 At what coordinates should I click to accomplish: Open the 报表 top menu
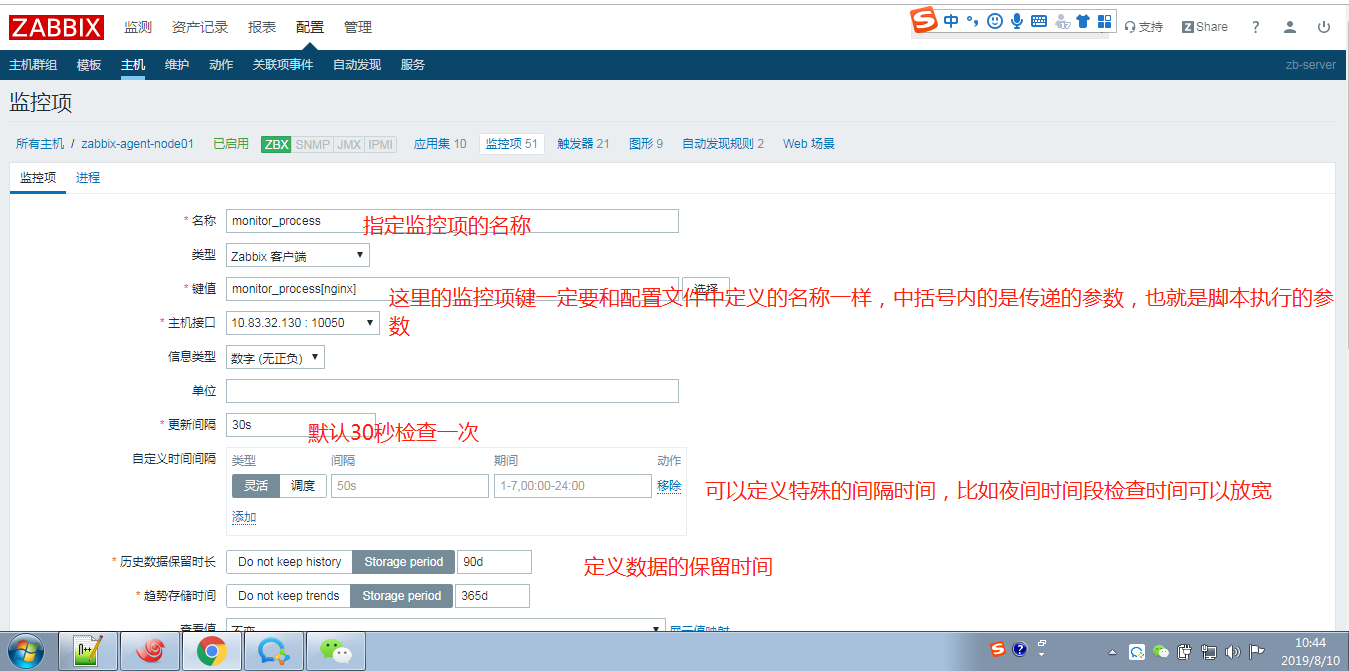[262, 27]
